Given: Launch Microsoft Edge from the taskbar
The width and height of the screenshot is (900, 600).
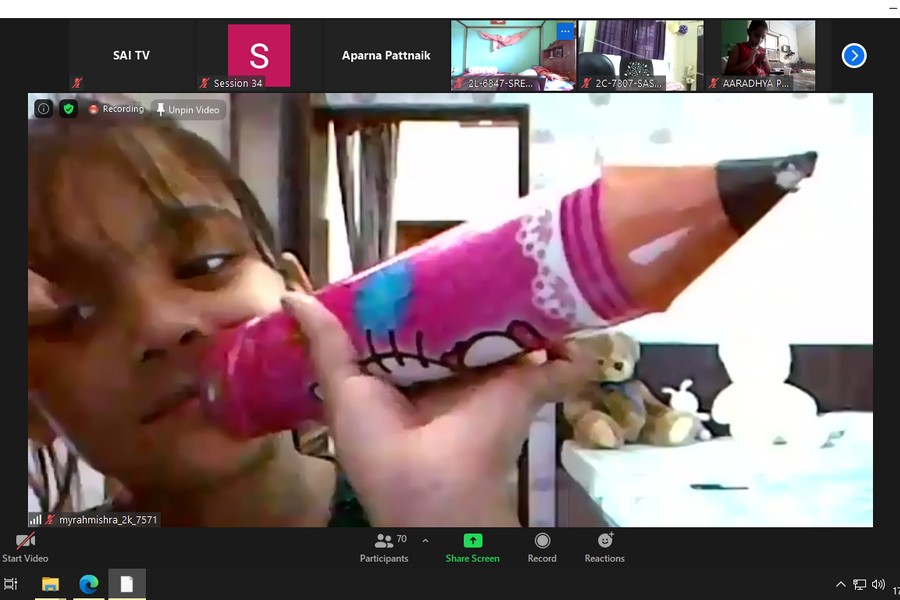Looking at the screenshot, I should 88,585.
